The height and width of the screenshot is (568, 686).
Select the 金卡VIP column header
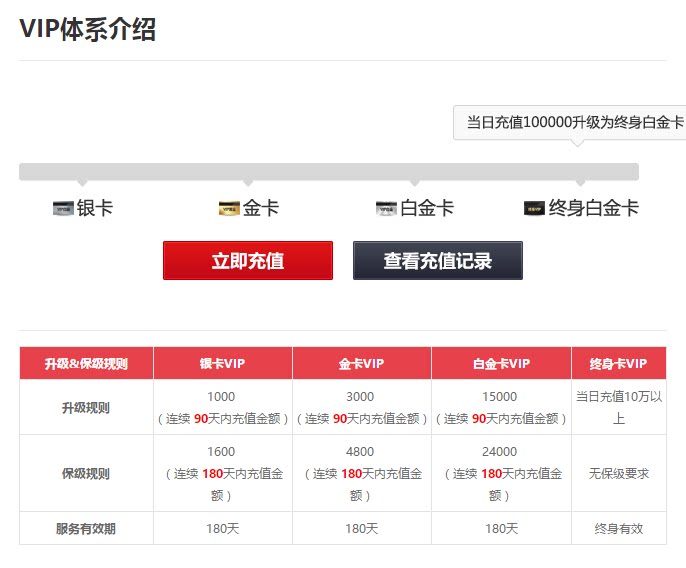pyautogui.click(x=361, y=363)
